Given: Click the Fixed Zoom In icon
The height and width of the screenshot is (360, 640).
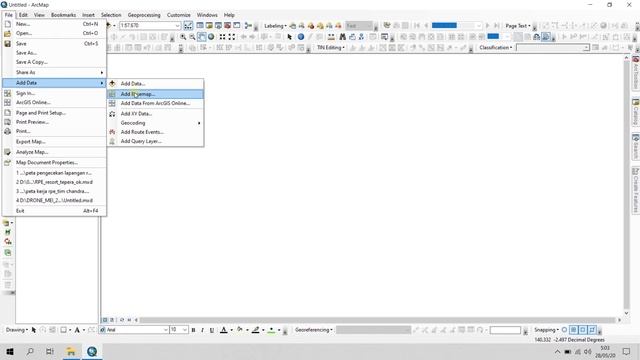Looking at the screenshot, I should (x=222, y=37).
